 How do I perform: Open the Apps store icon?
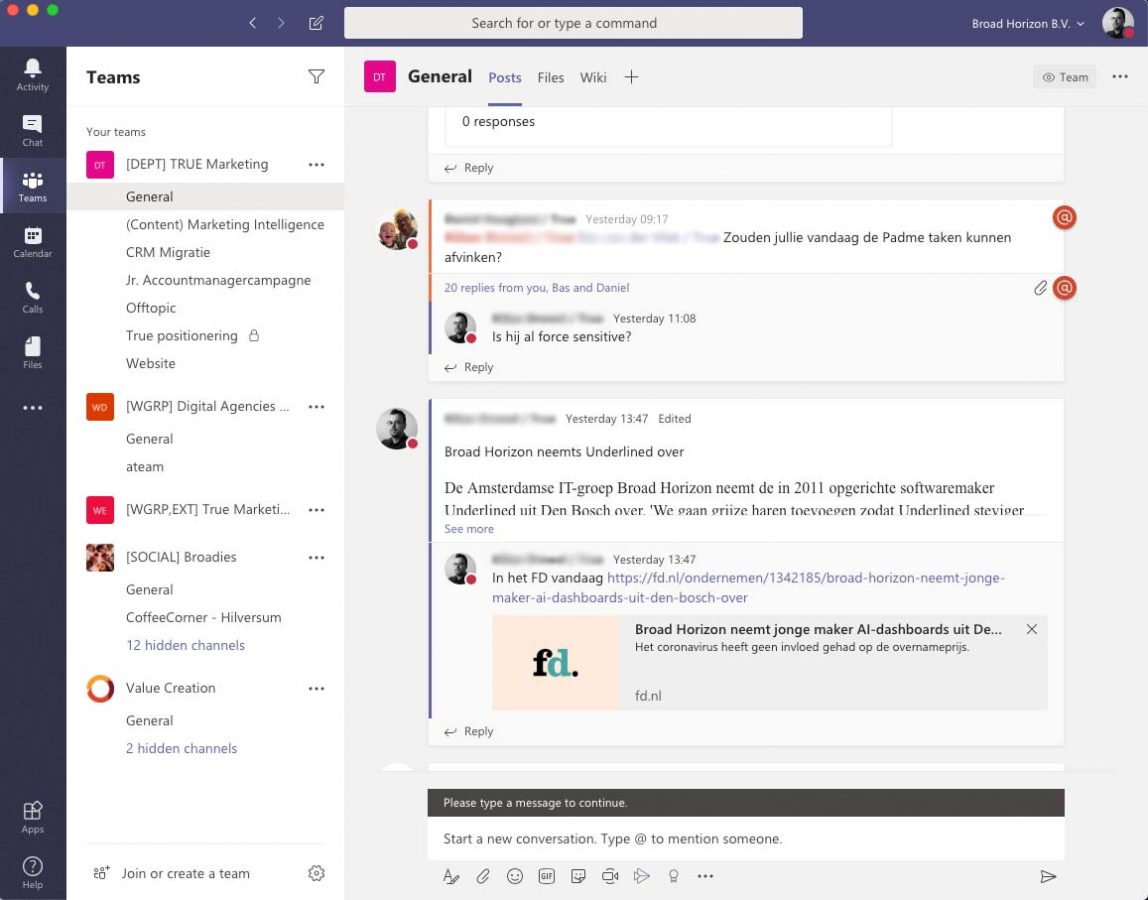click(32, 817)
